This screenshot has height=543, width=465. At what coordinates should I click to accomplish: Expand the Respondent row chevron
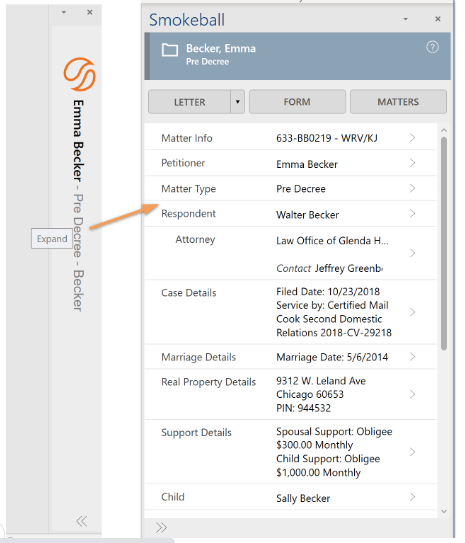(x=412, y=214)
